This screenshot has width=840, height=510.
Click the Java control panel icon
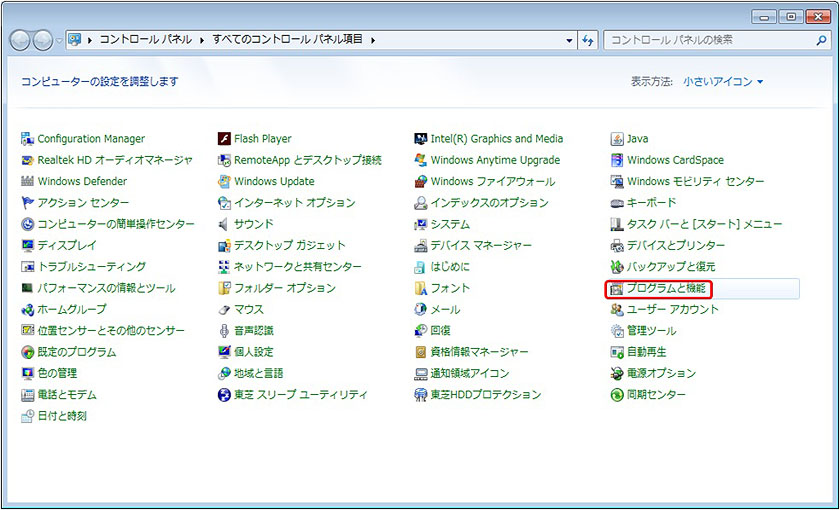point(617,139)
